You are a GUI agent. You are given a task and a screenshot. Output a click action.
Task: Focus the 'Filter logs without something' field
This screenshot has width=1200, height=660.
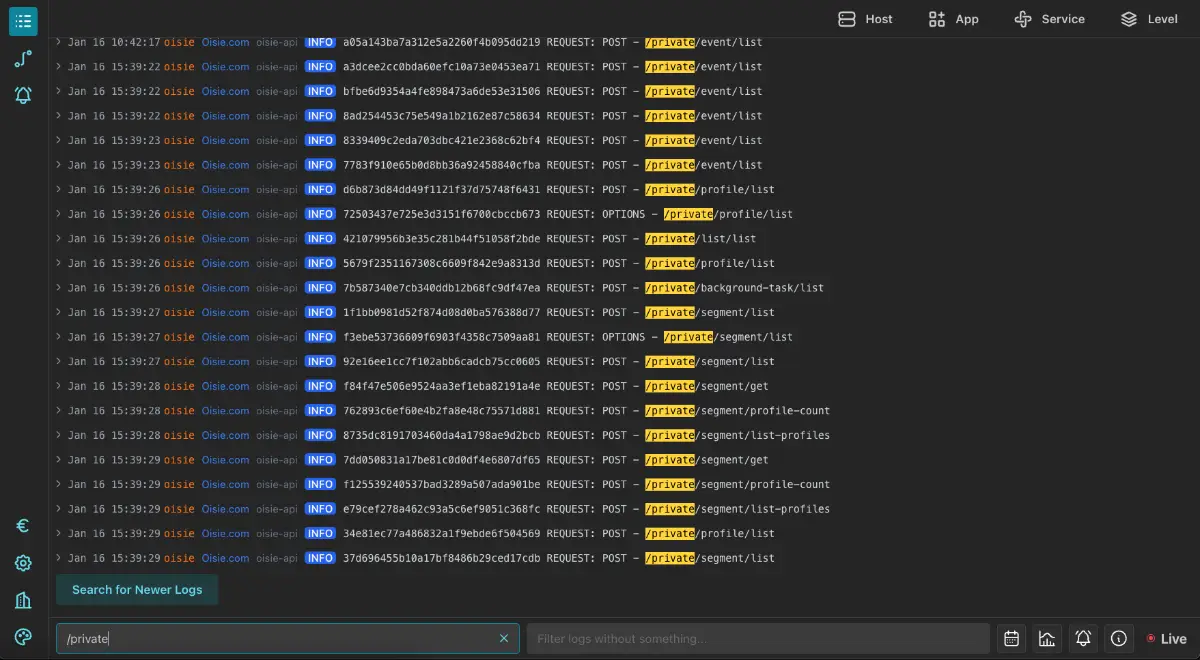pos(757,639)
